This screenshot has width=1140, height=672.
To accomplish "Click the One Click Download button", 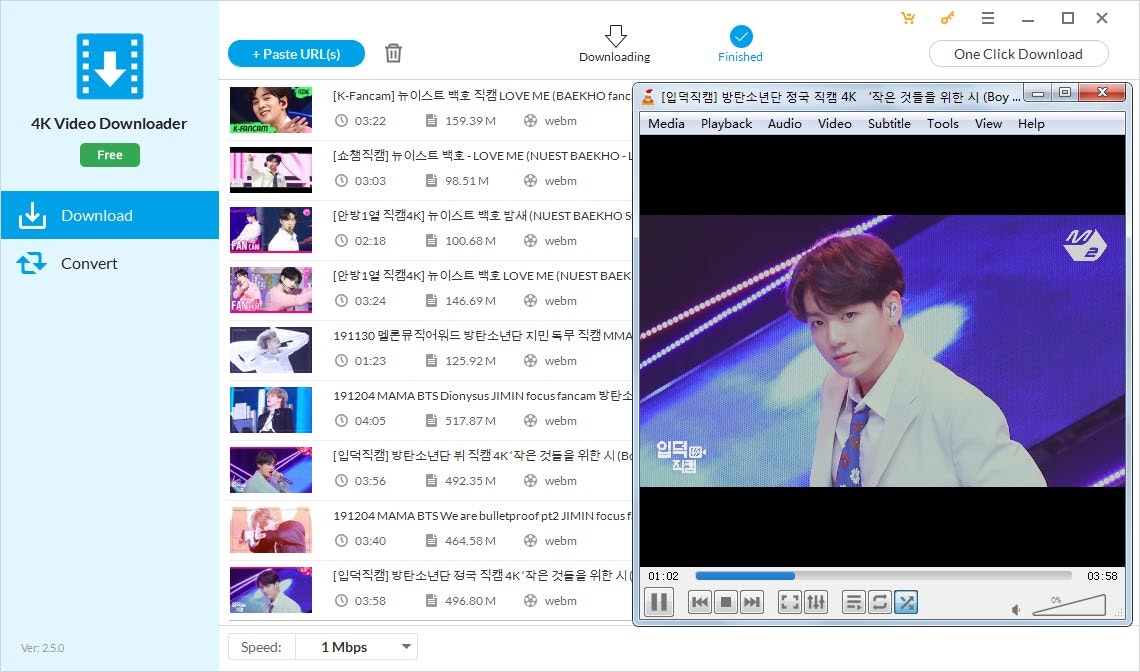I will [x=1019, y=54].
